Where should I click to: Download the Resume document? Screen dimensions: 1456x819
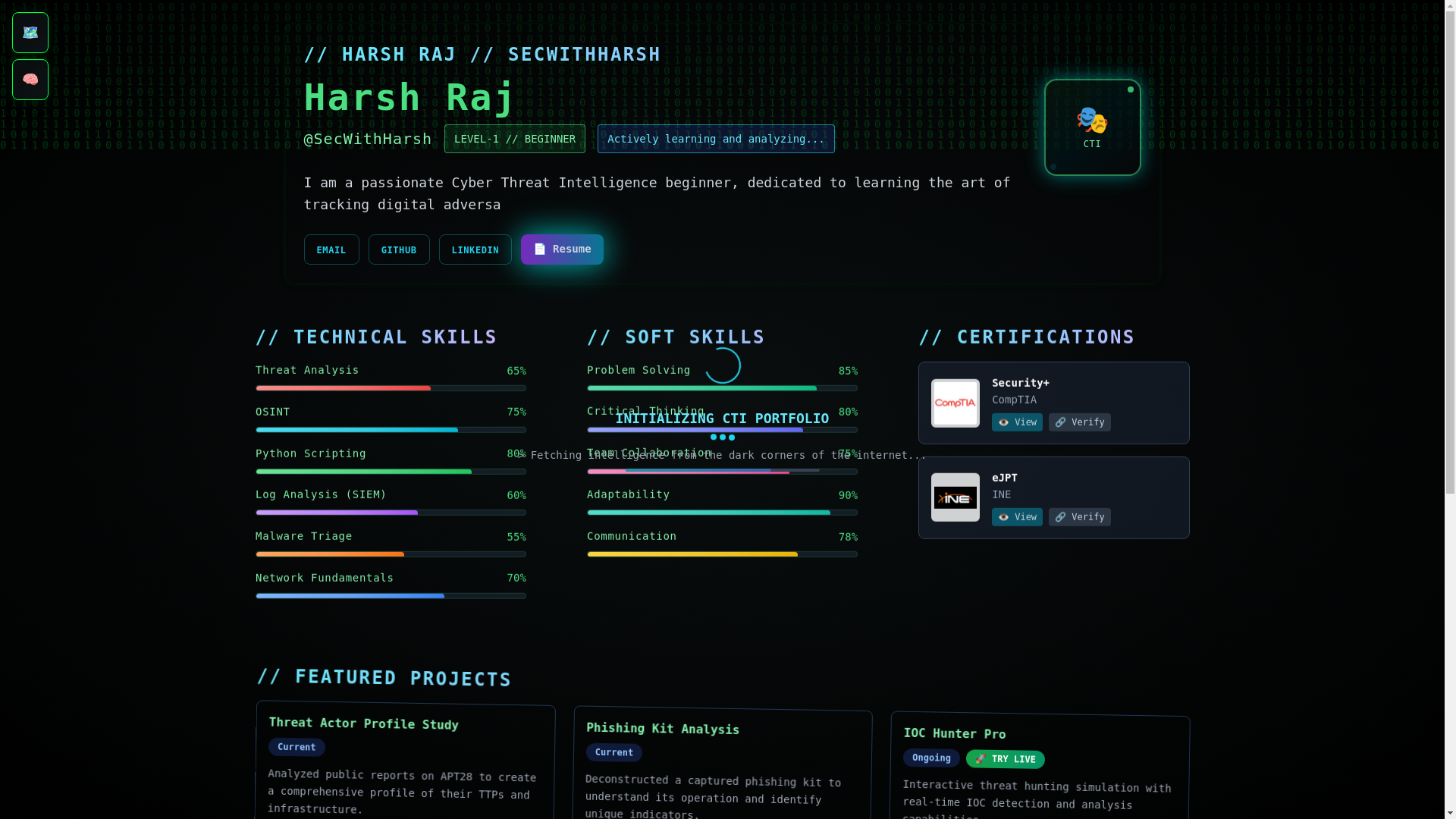tap(562, 249)
